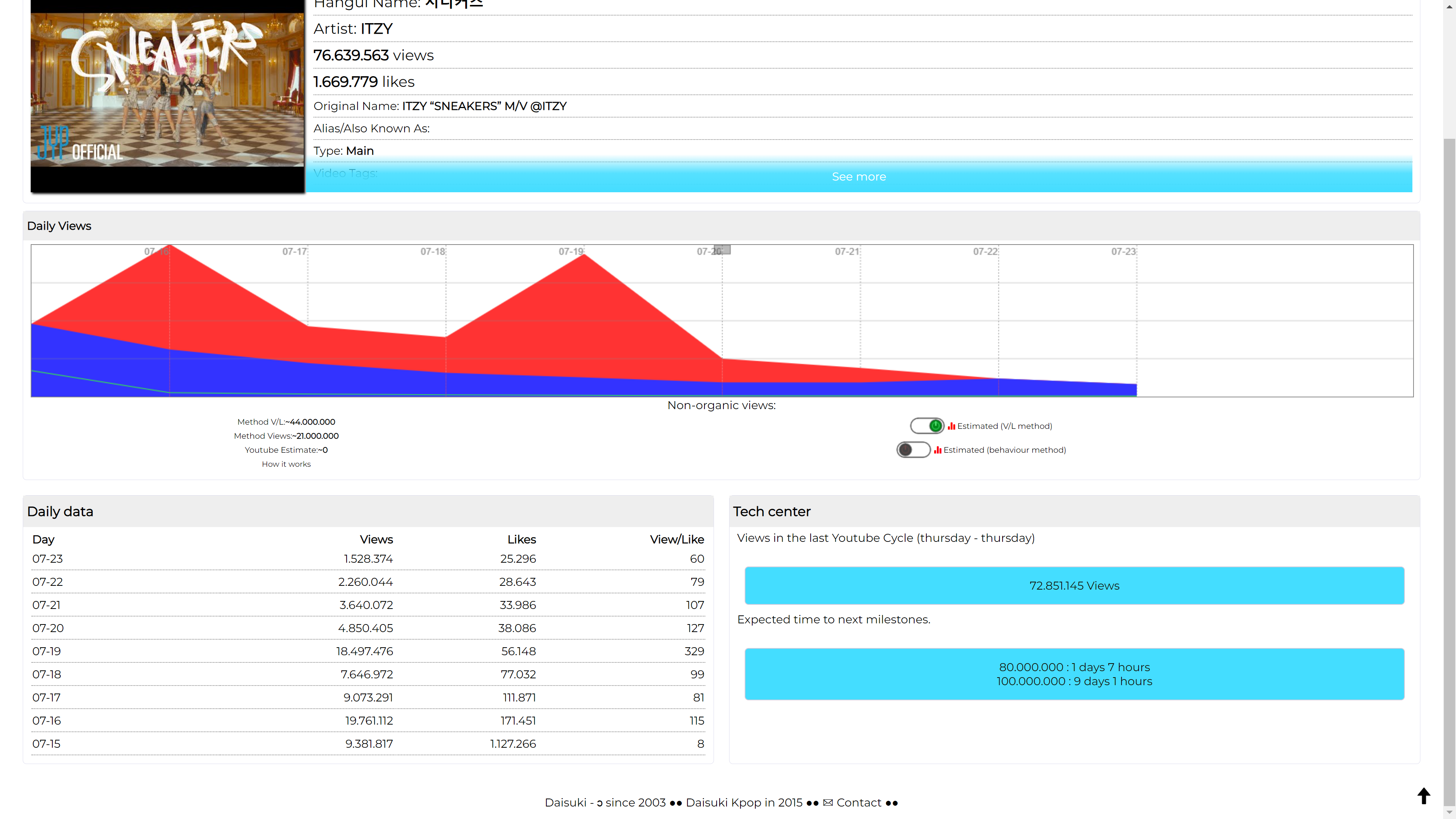The width and height of the screenshot is (1456, 819).
Task: Select the Day column header
Action: tap(44, 540)
